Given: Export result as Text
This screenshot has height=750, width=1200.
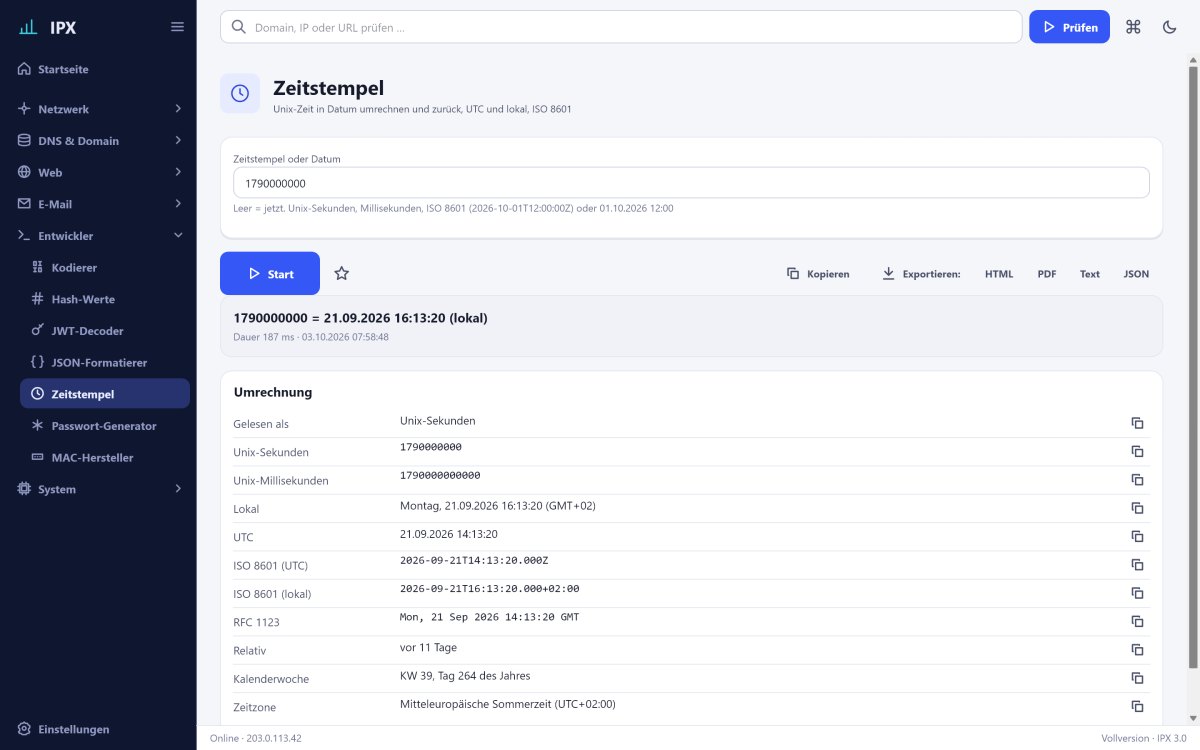Looking at the screenshot, I should pos(1090,273).
